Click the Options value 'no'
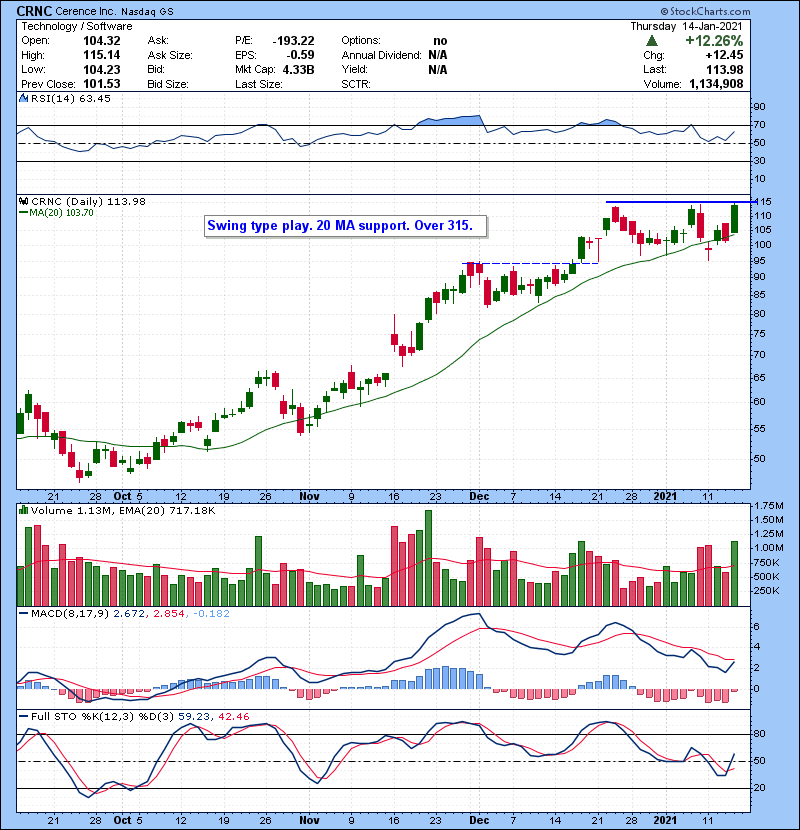Screen dimensions: 800x830 click(440, 41)
